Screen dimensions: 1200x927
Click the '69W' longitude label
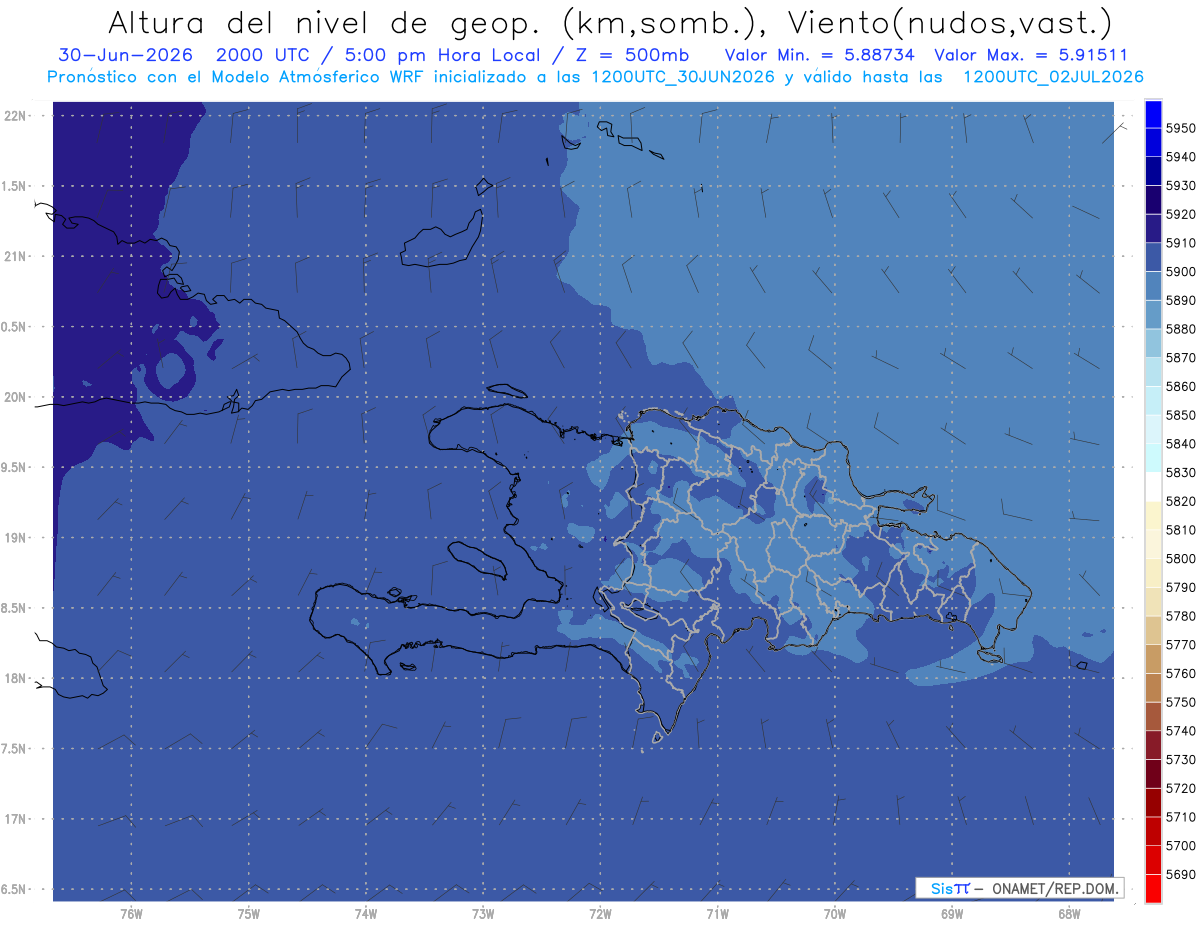pos(952,913)
